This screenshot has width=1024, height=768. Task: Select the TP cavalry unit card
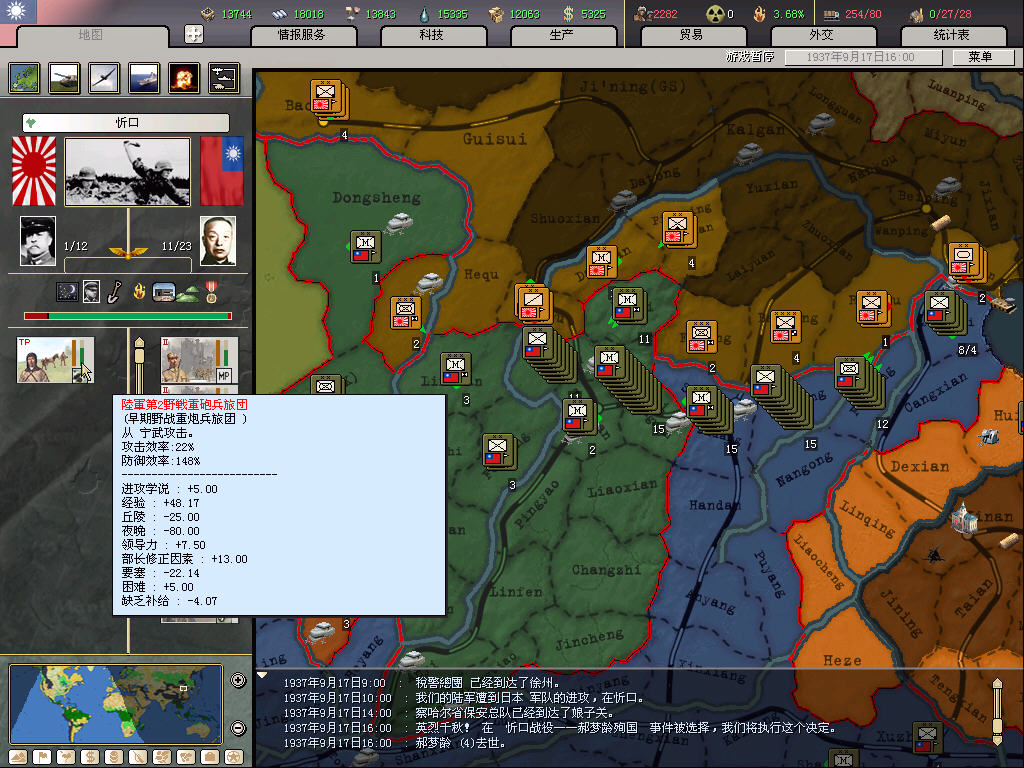(56, 360)
